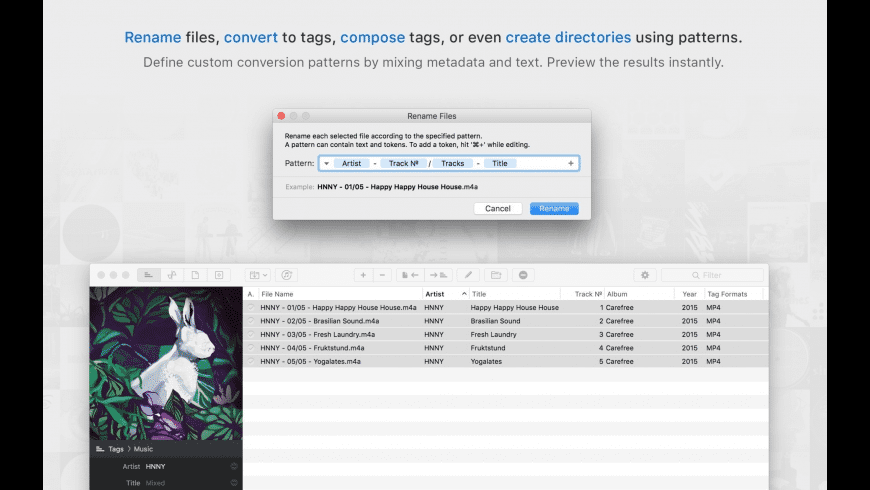Sort by the Track Nº column header
Viewport: 870px width, 490px height.
[583, 294]
